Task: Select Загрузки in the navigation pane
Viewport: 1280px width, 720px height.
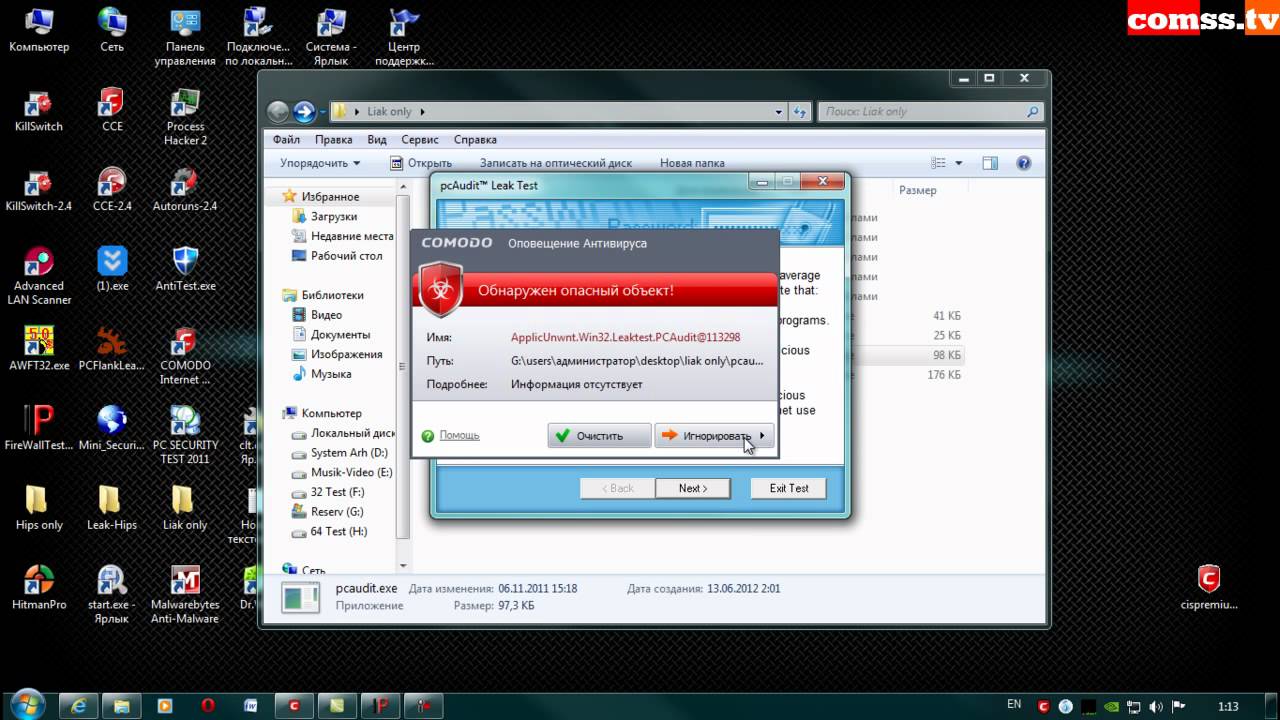Action: pos(325,216)
